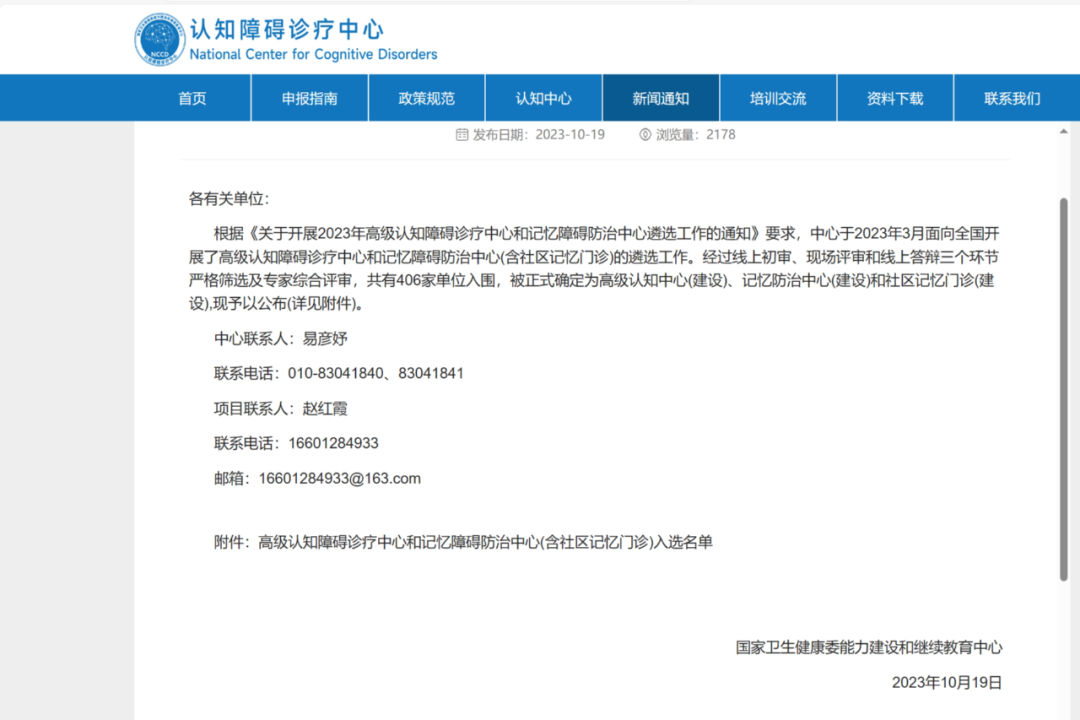
Task: Click National Center for Cognitive Disorders text
Action: tap(313, 54)
